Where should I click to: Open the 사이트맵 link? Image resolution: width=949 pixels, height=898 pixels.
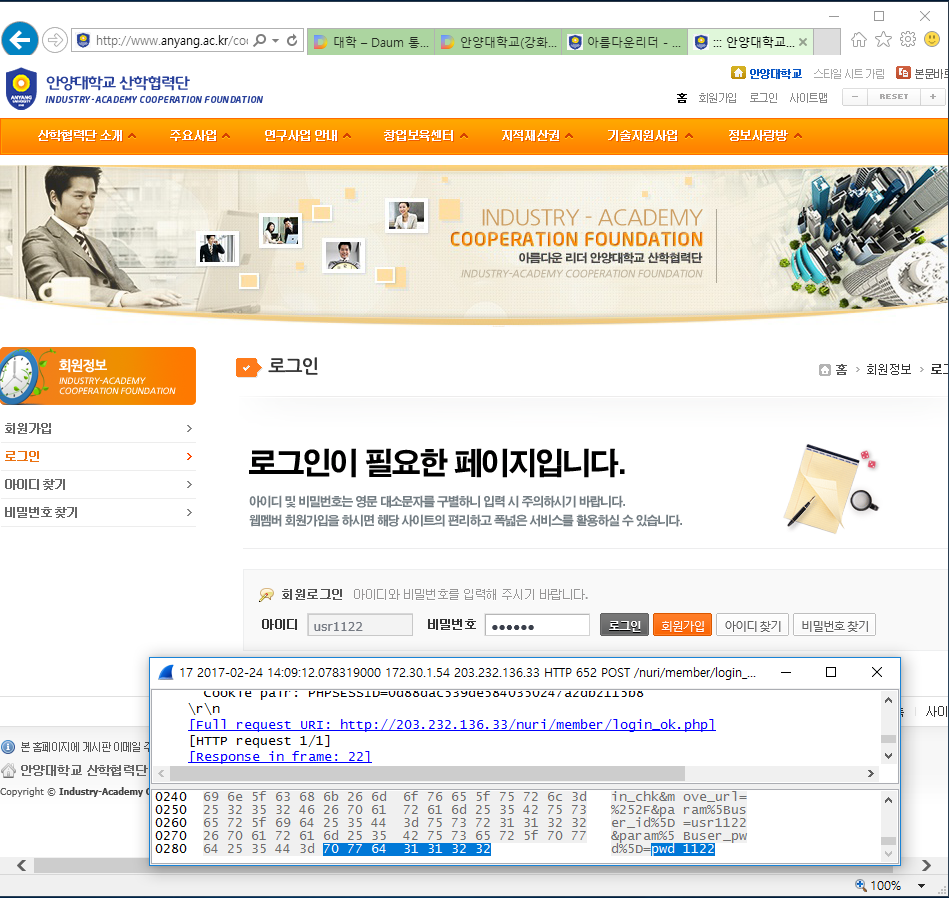[808, 98]
